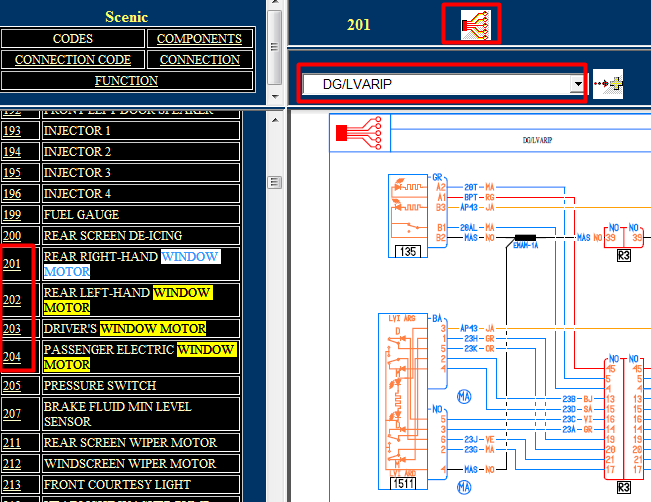Click the add connection arrow-plus icon
Image resolution: width=651 pixels, height=502 pixels.
(608, 84)
